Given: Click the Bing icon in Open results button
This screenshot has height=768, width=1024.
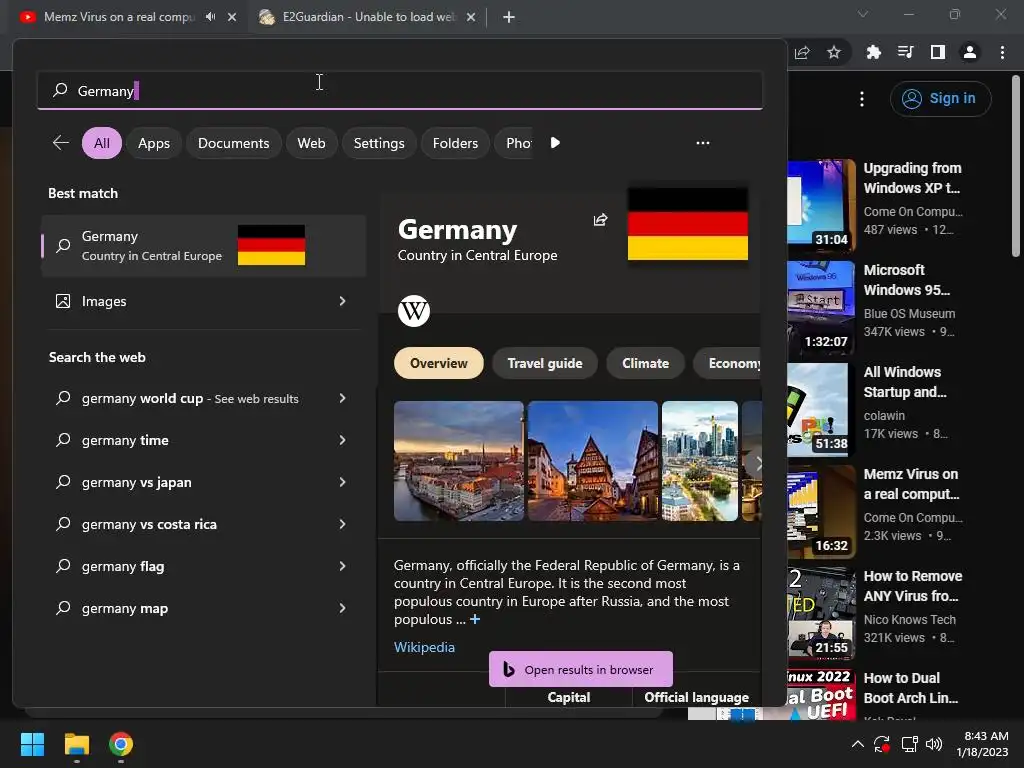Looking at the screenshot, I should click(x=509, y=669).
